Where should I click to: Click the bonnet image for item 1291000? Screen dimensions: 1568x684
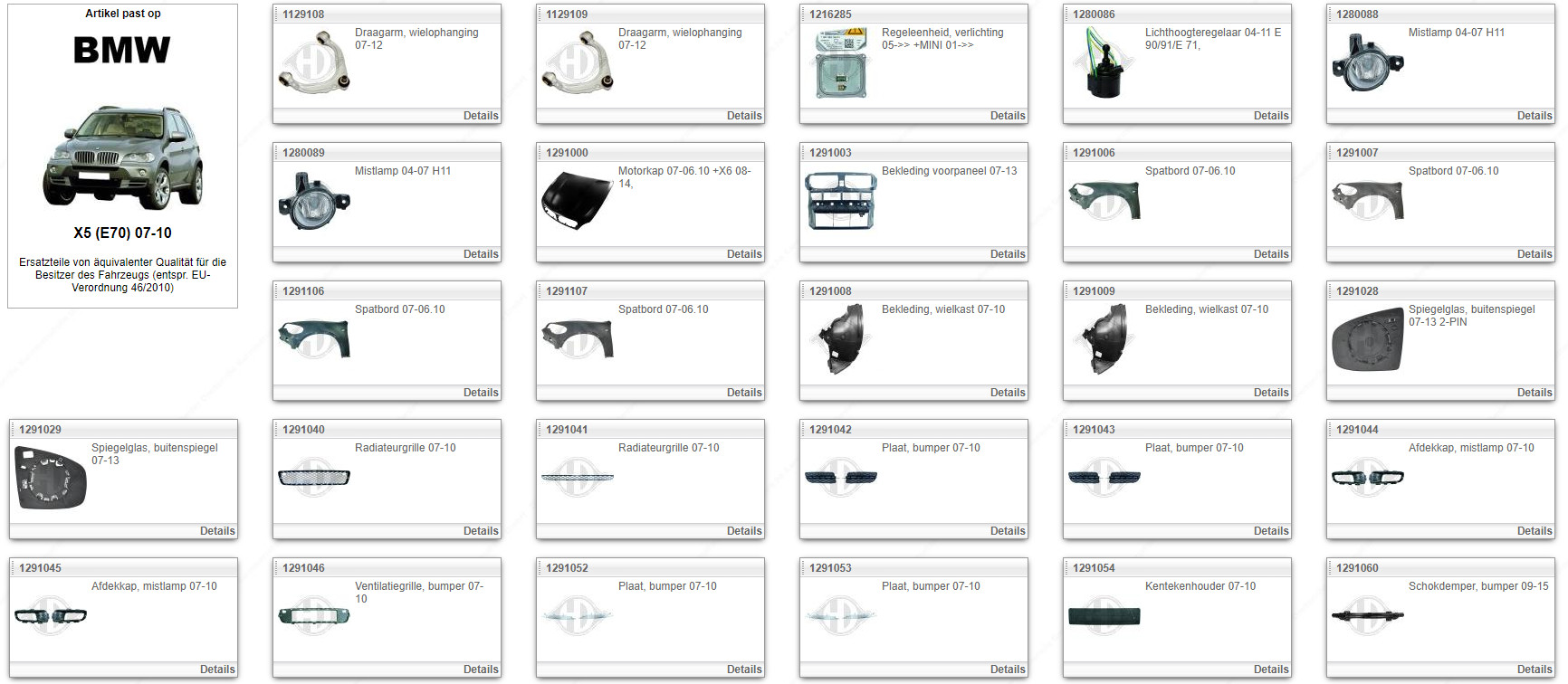pos(578,200)
